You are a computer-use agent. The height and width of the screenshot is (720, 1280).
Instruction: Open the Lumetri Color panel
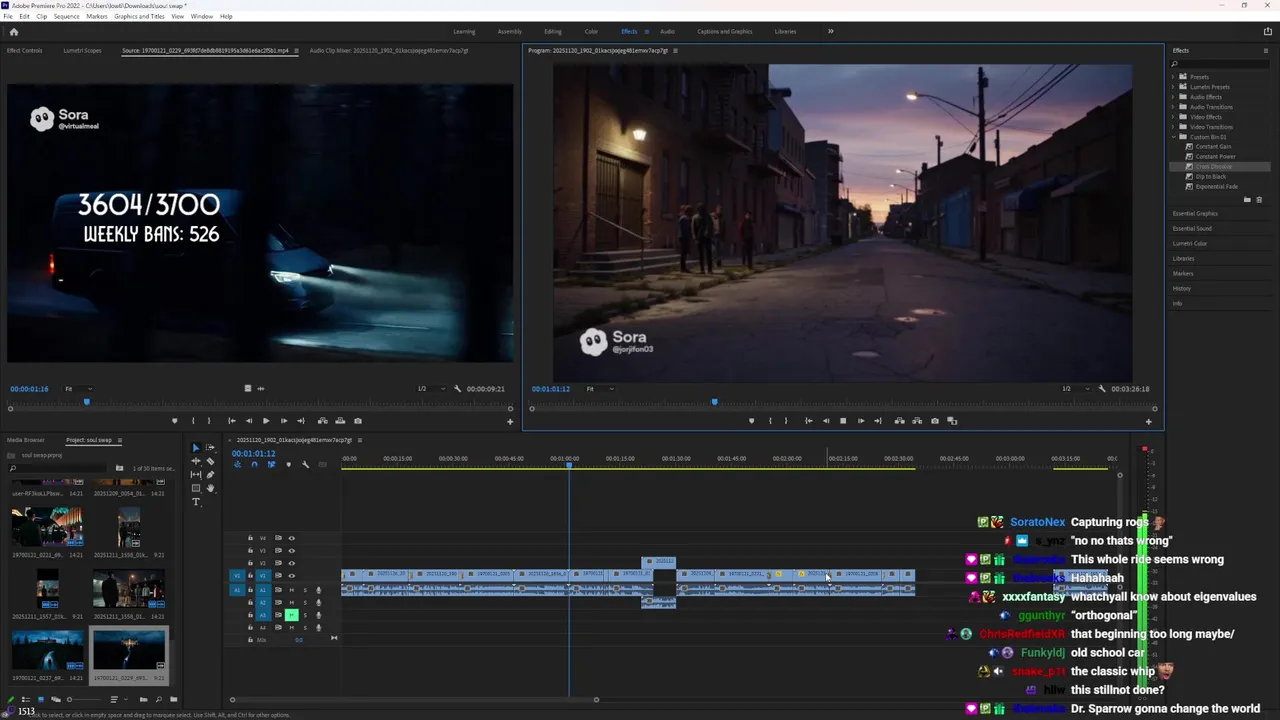point(1190,243)
